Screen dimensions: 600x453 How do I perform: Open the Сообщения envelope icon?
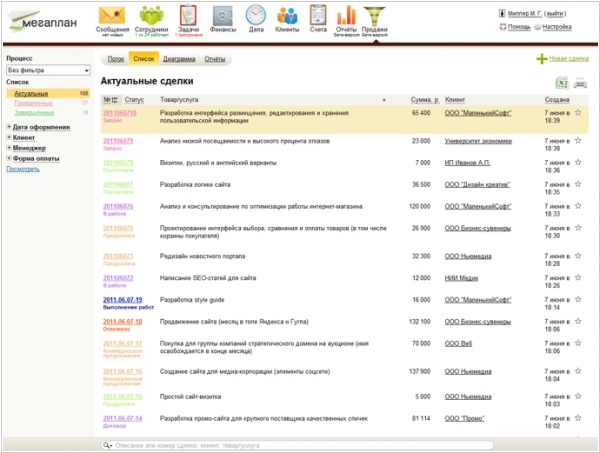click(112, 16)
